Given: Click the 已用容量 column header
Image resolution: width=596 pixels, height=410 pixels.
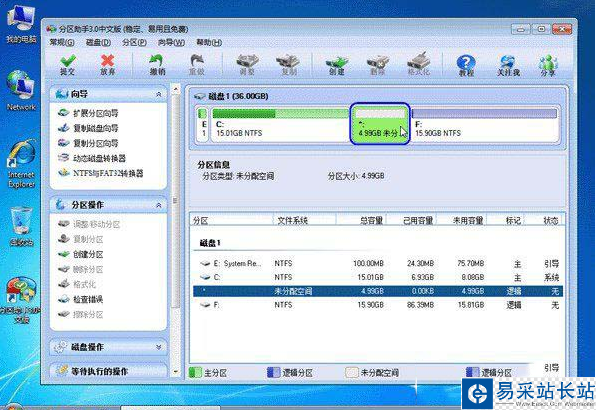Looking at the screenshot, I should click(412, 220).
